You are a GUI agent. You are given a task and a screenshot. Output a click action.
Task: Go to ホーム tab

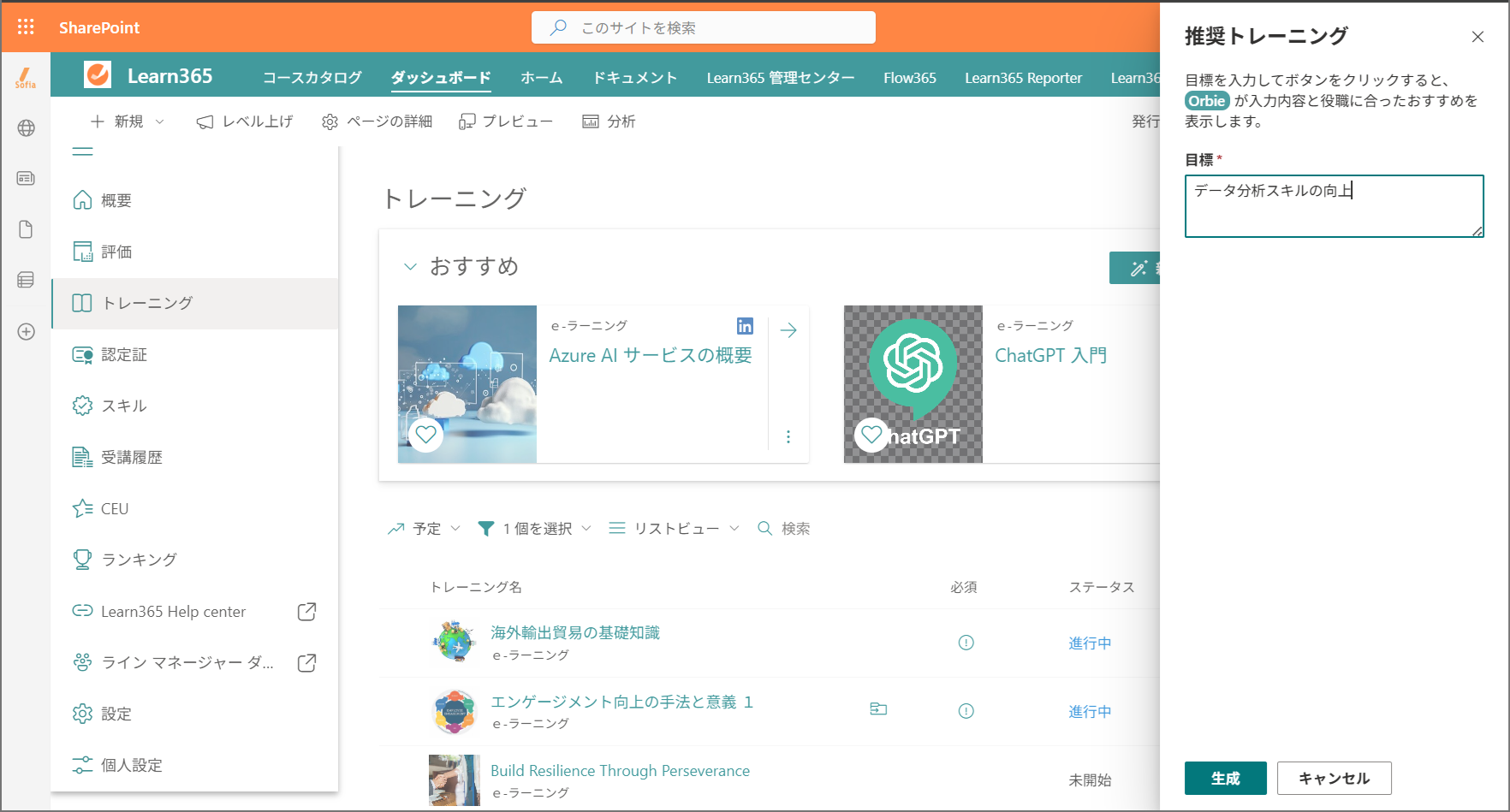point(542,78)
